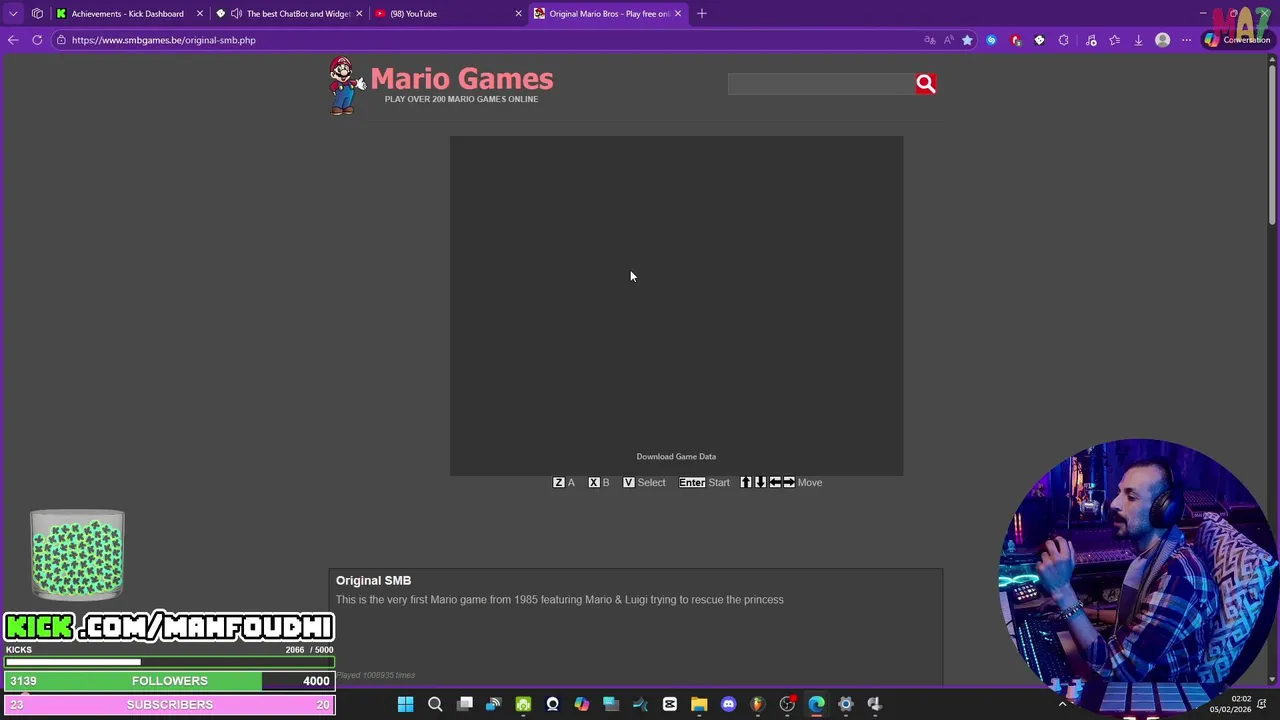Viewport: 1280px width, 720px height.
Task: Open Task View on the taskbar
Action: coord(464,705)
